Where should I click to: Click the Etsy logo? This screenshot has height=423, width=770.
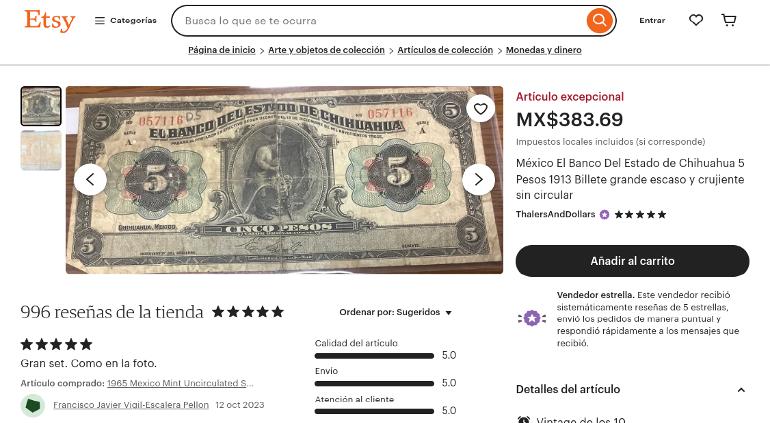coord(50,21)
